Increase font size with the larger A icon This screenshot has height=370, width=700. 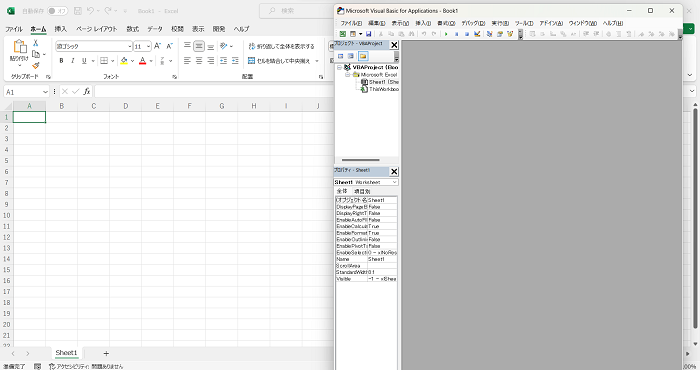tap(157, 46)
